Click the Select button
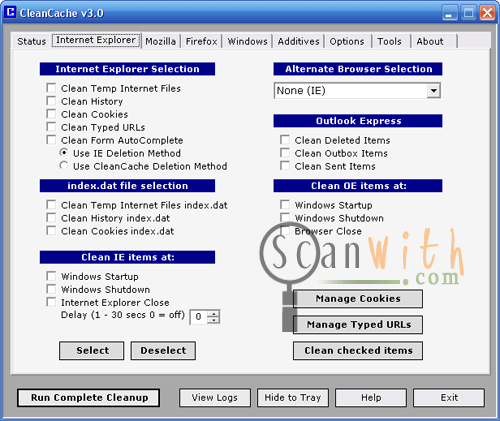Viewport: 500px width, 421px height. 92,351
